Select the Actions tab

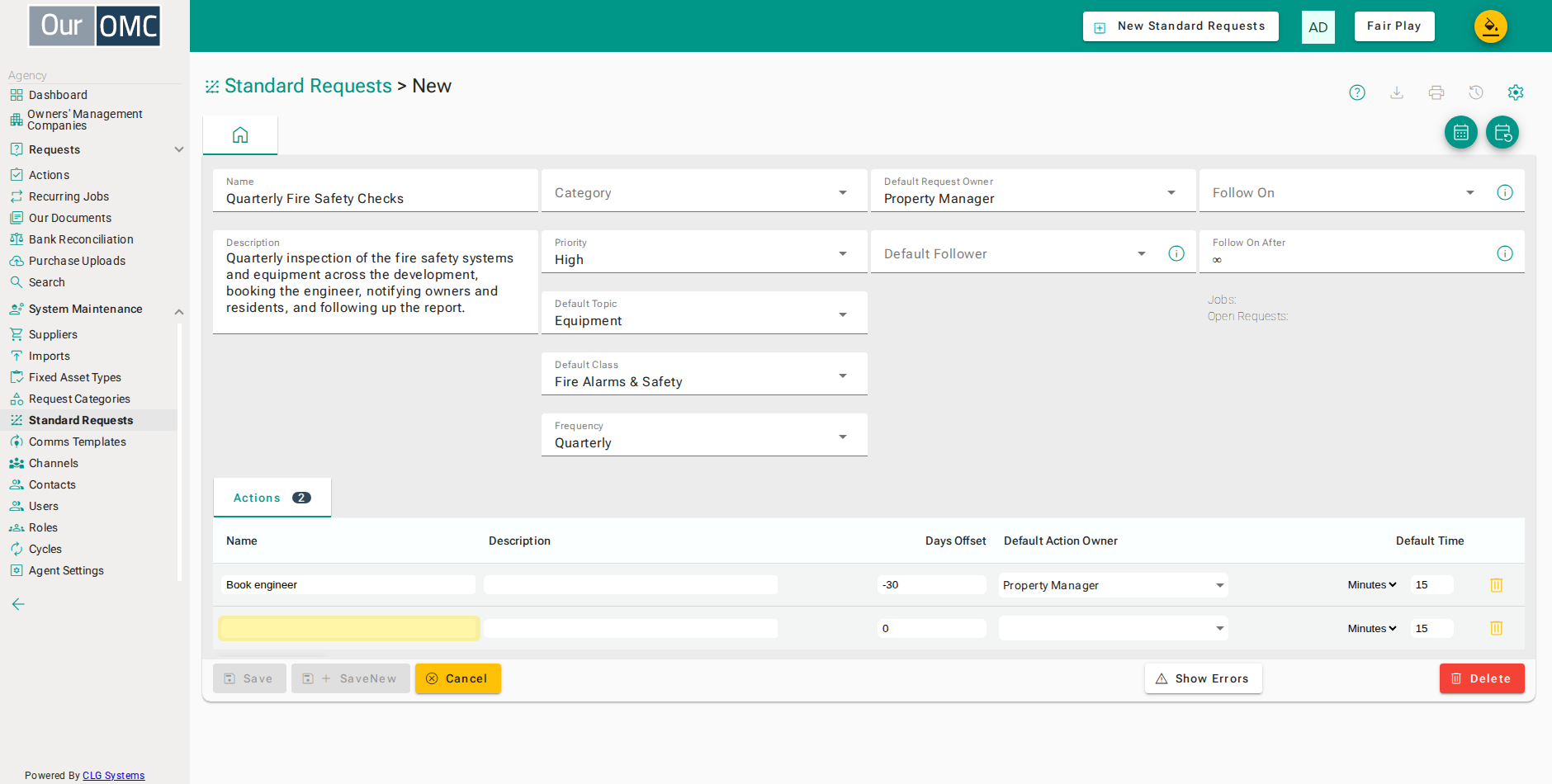pyautogui.click(x=272, y=498)
